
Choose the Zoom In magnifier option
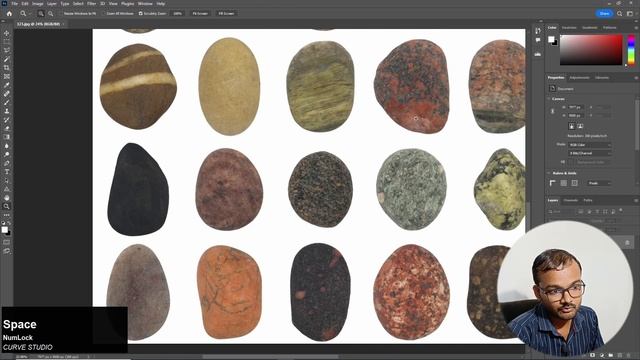[x=41, y=13]
